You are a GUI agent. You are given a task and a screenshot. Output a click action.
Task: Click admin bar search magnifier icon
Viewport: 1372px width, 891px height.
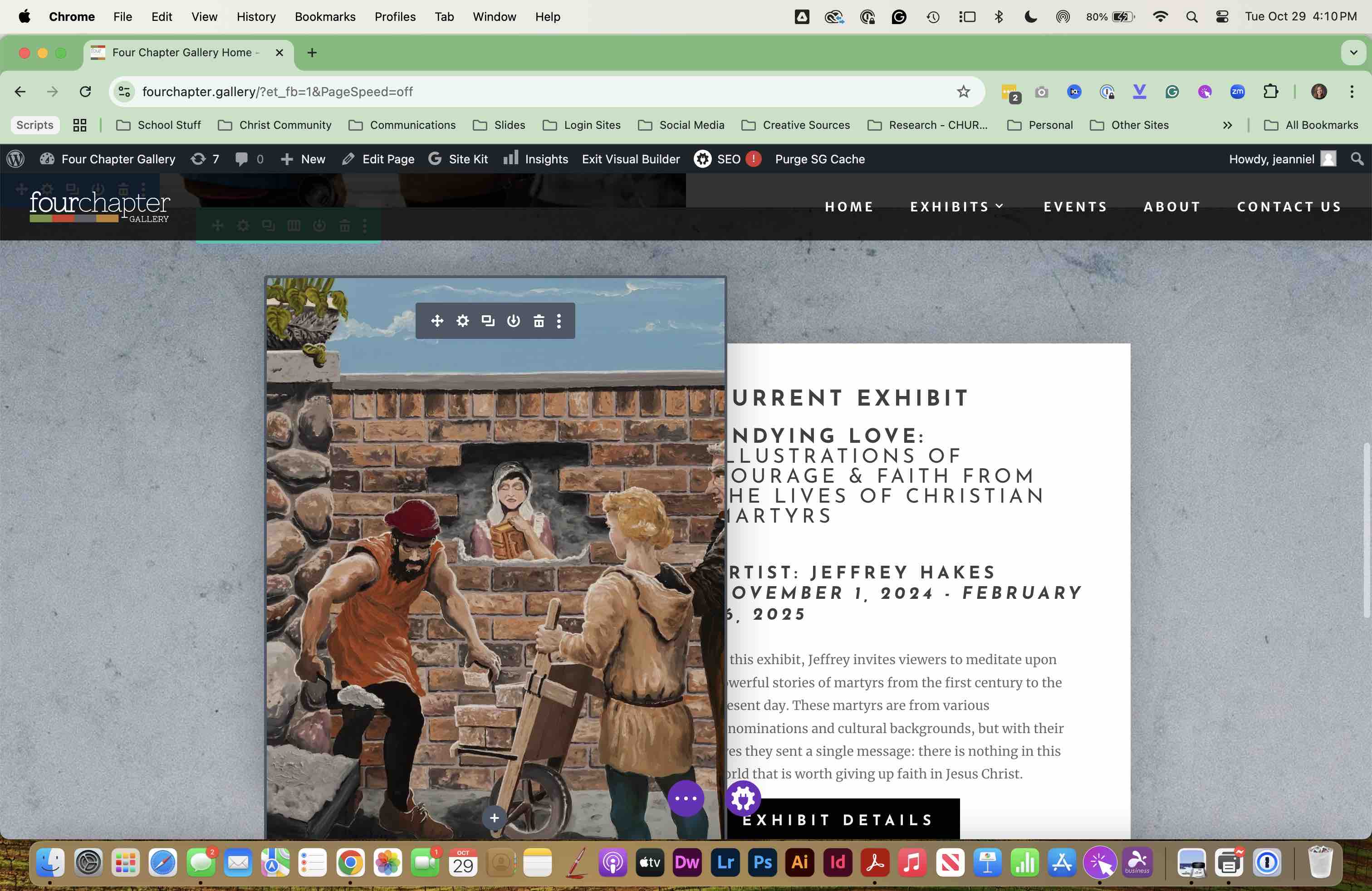coord(1357,159)
